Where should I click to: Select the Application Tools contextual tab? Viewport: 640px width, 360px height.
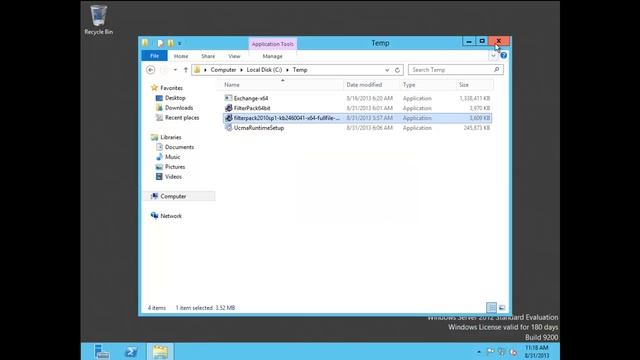click(x=272, y=44)
